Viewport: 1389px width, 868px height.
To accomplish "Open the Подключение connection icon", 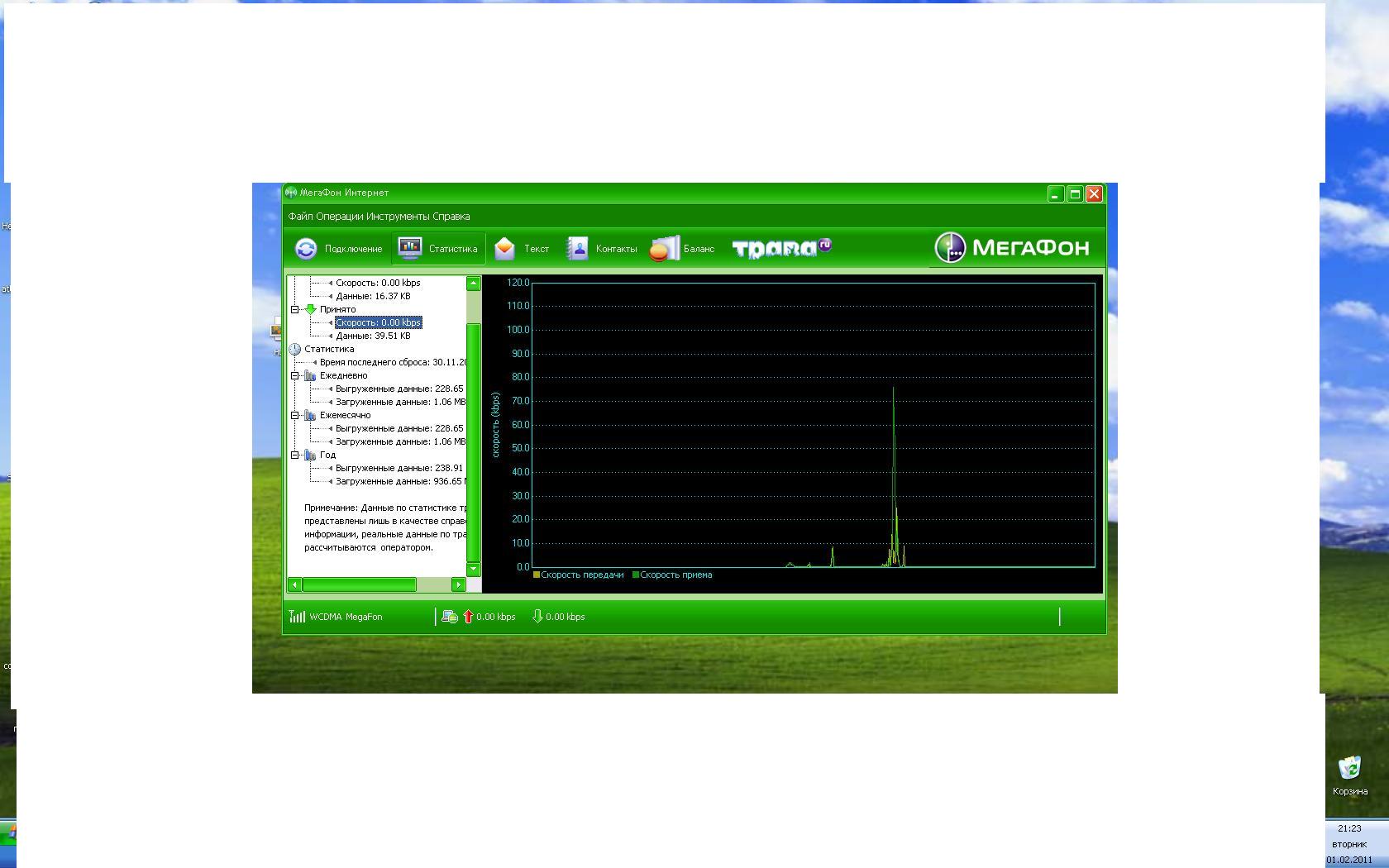I will point(306,249).
